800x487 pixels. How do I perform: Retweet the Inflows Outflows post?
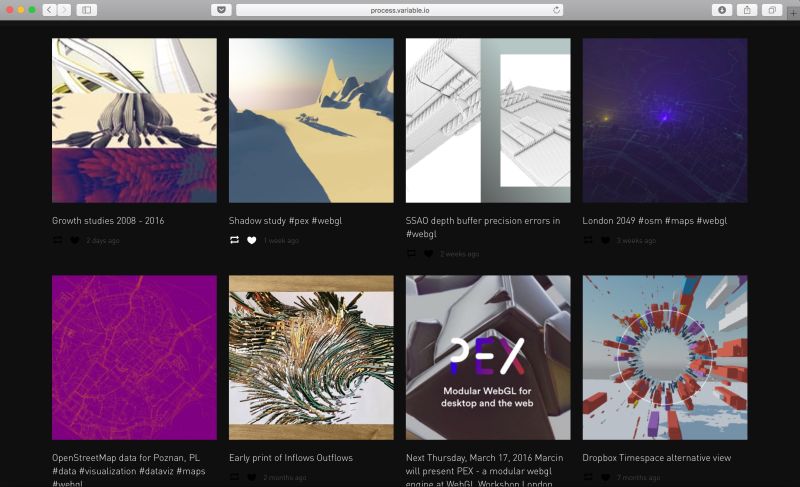234,477
